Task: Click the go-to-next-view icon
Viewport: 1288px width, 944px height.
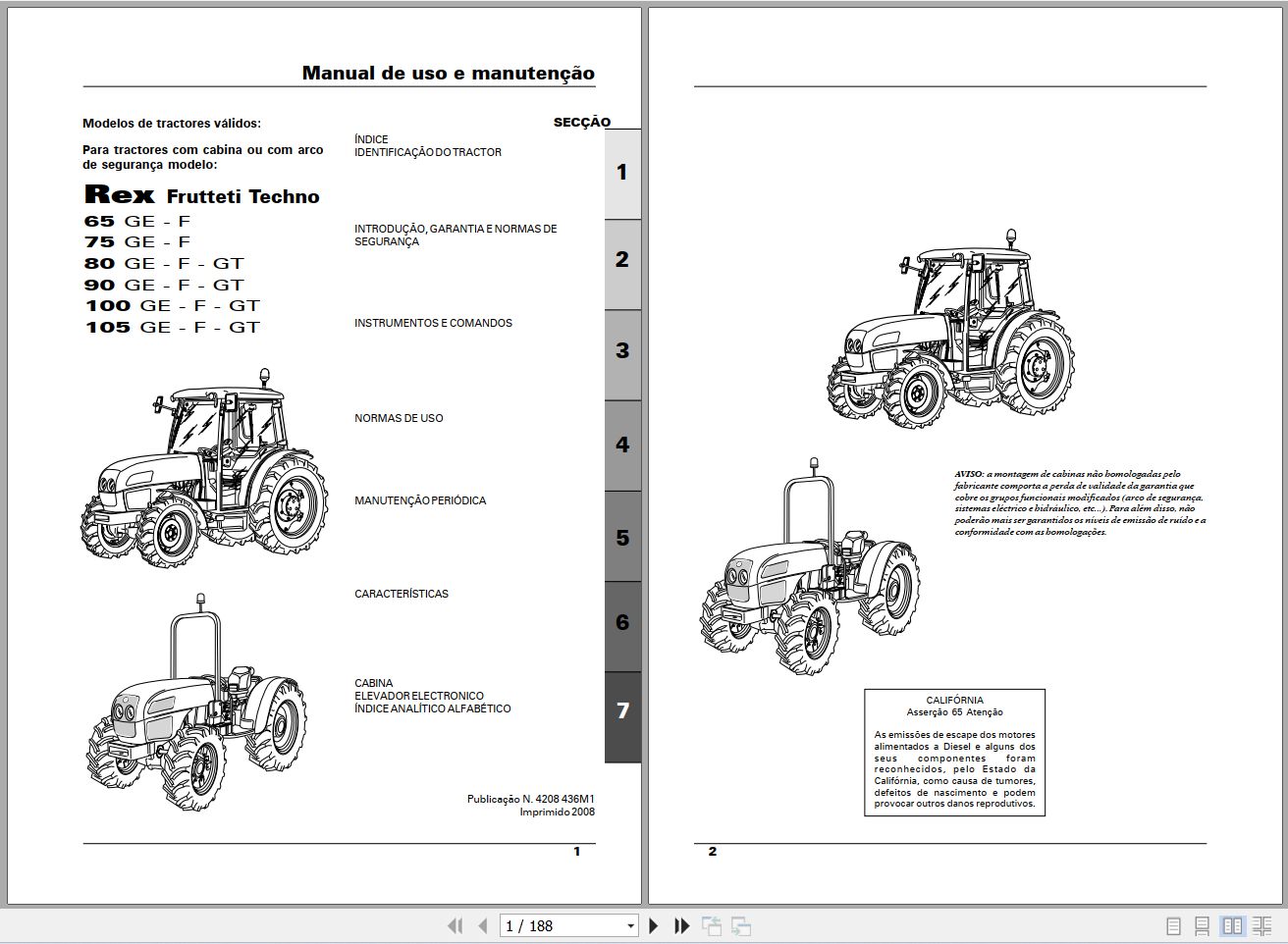Action: tap(741, 925)
